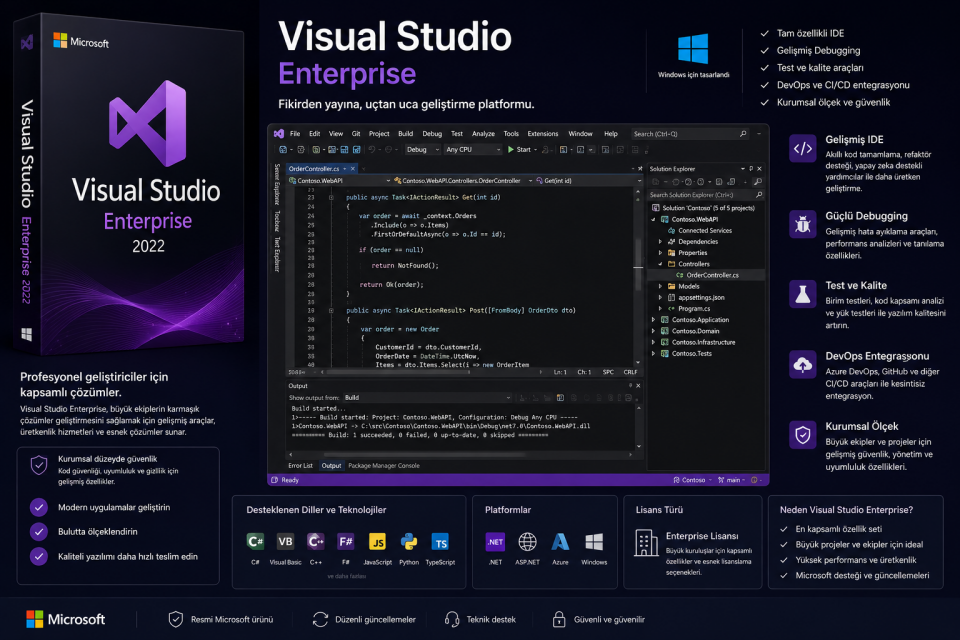Expand the Contoso.Domain project node

click(653, 331)
